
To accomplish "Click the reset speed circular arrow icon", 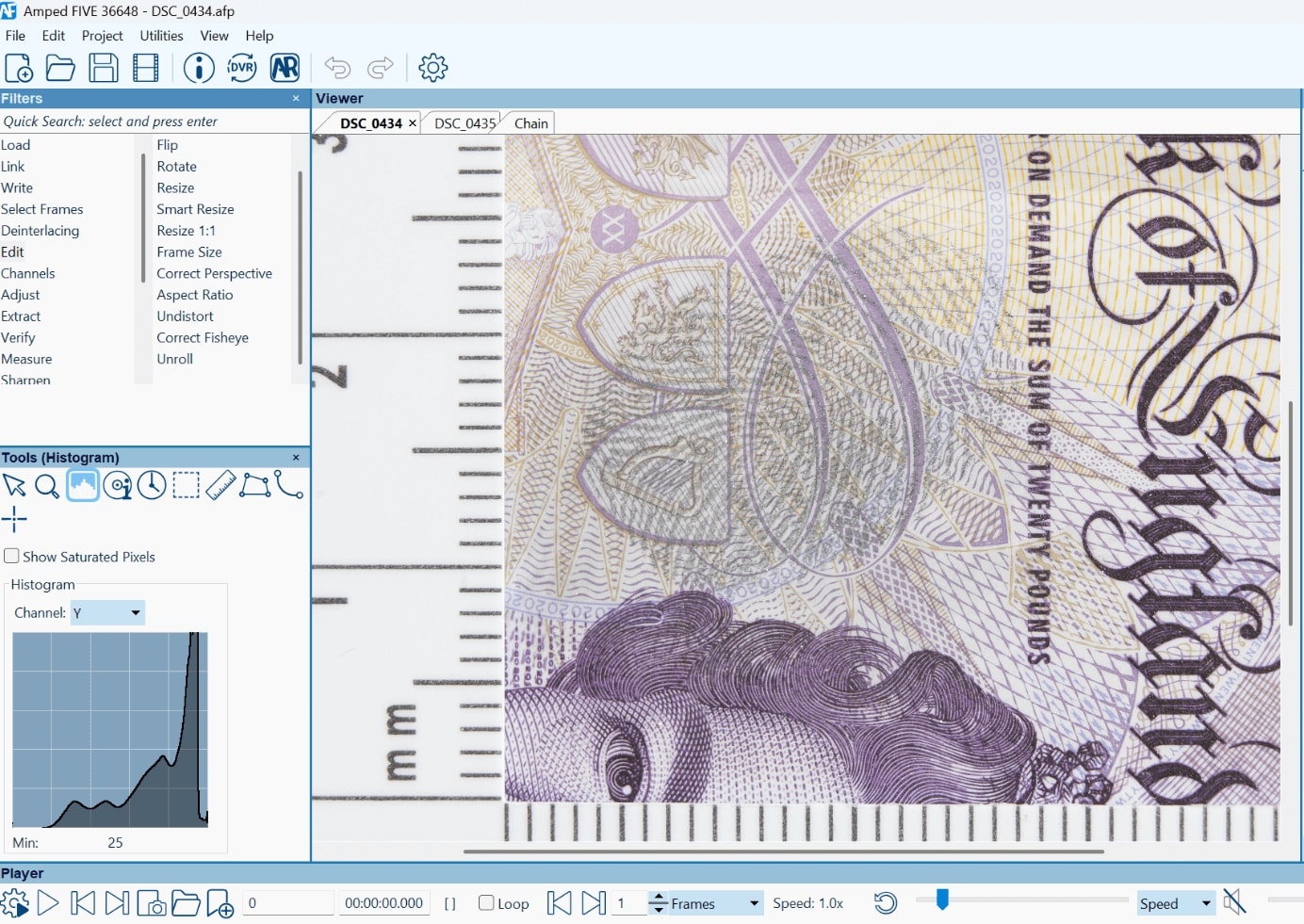I will tap(886, 903).
